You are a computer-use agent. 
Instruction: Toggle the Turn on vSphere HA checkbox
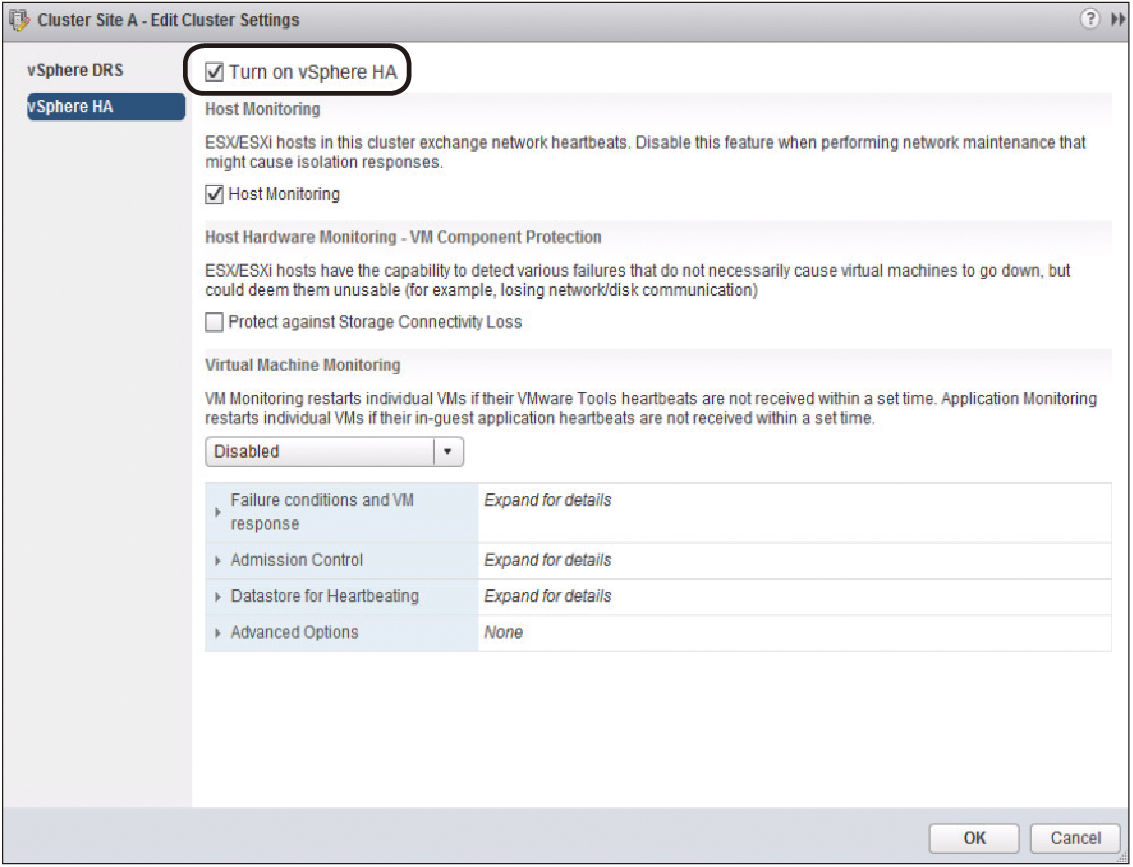click(x=214, y=72)
